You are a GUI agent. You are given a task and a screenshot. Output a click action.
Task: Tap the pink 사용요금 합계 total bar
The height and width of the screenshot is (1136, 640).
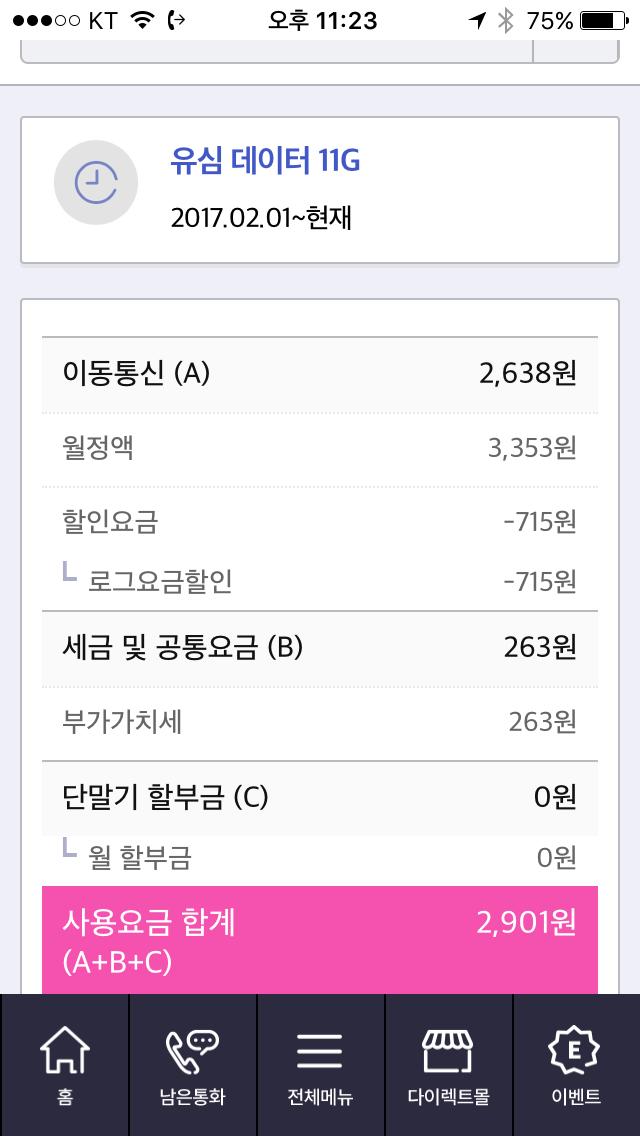point(320,940)
